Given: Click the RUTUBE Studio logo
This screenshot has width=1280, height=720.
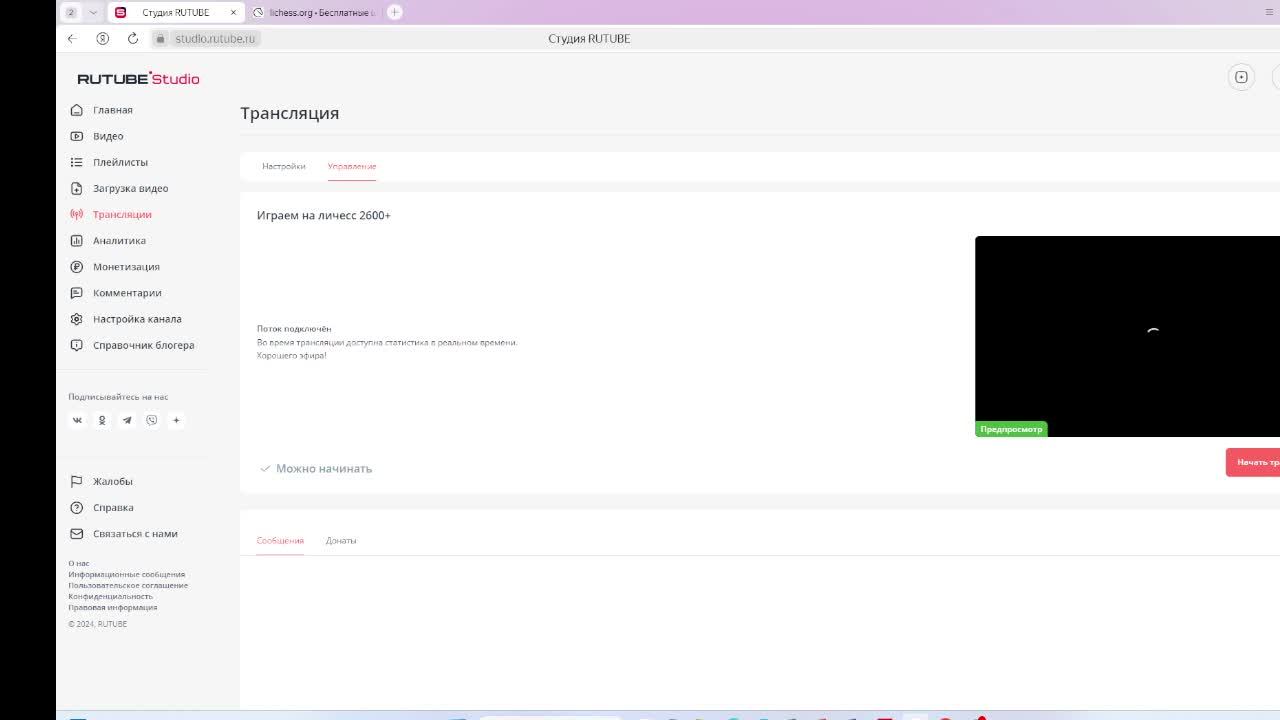Looking at the screenshot, I should tap(138, 78).
